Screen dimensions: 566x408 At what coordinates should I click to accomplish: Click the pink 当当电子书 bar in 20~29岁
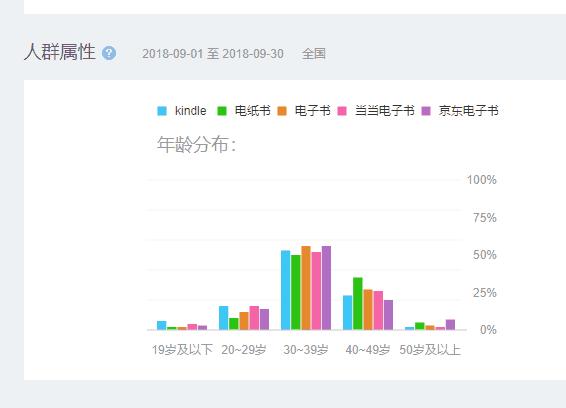click(x=254, y=318)
